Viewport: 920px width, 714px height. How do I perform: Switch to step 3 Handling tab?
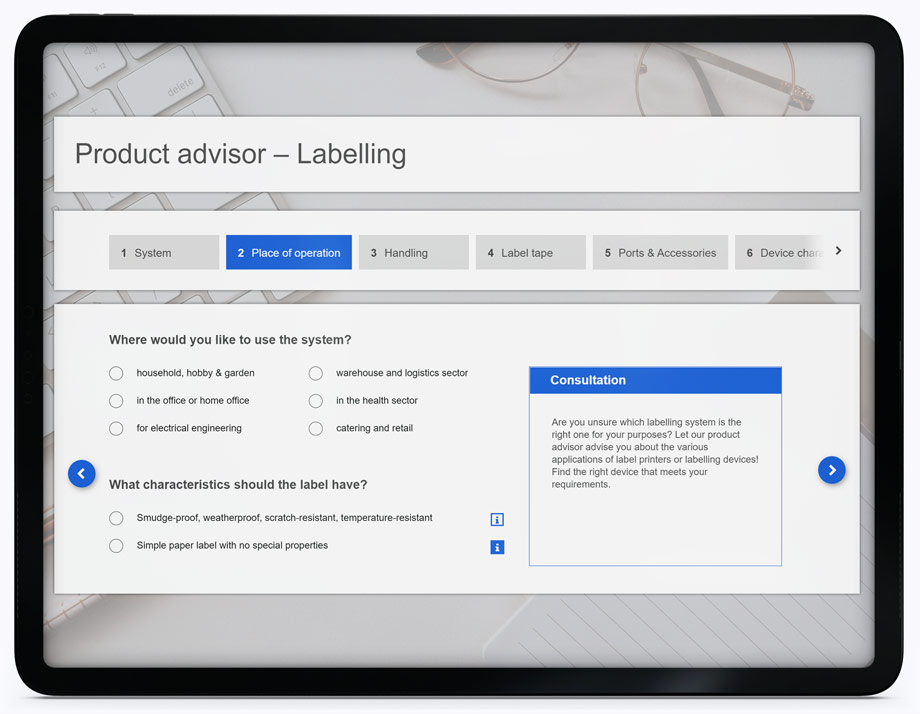413,253
